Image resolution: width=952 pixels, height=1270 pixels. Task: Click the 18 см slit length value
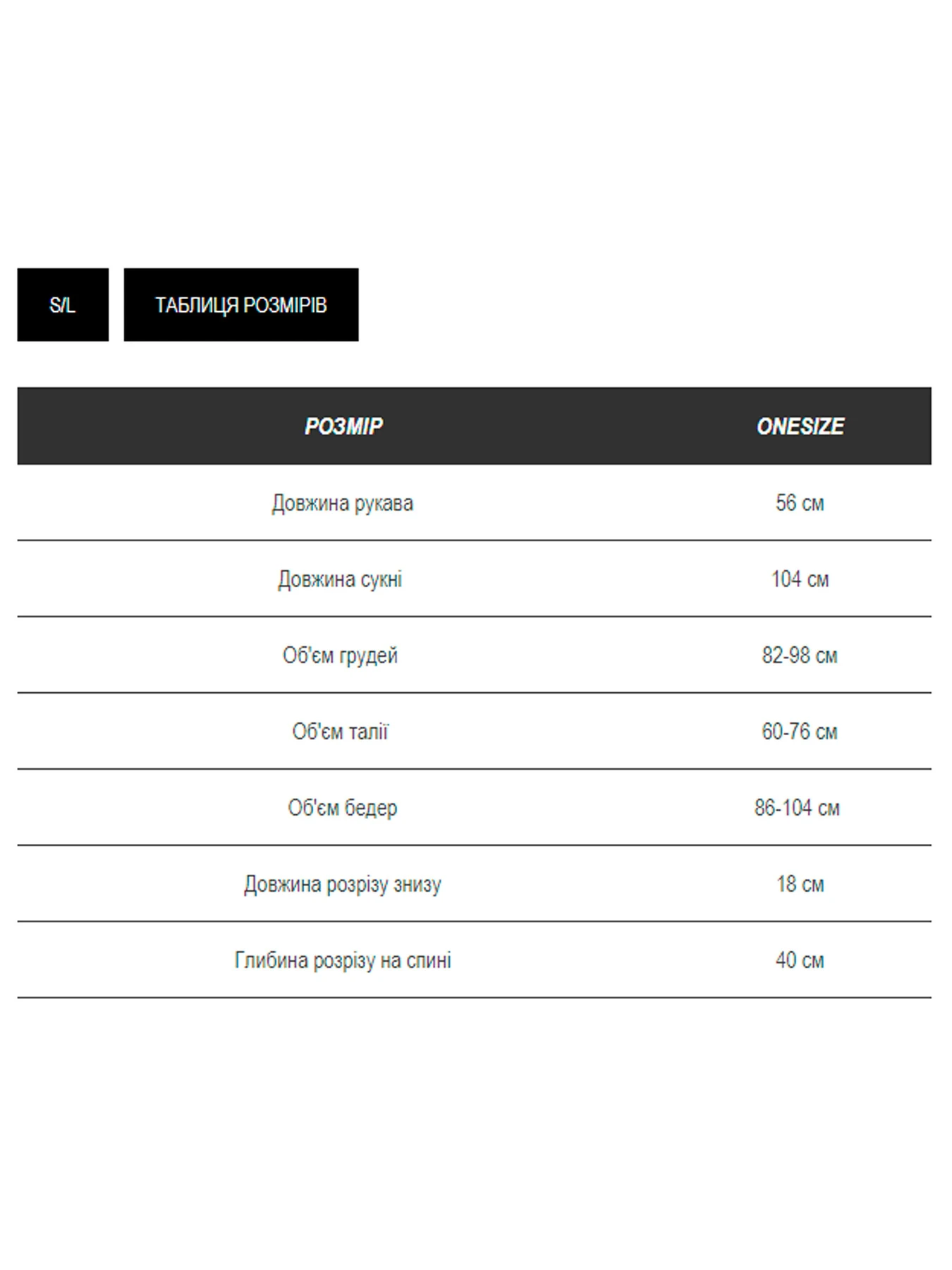pos(800,884)
